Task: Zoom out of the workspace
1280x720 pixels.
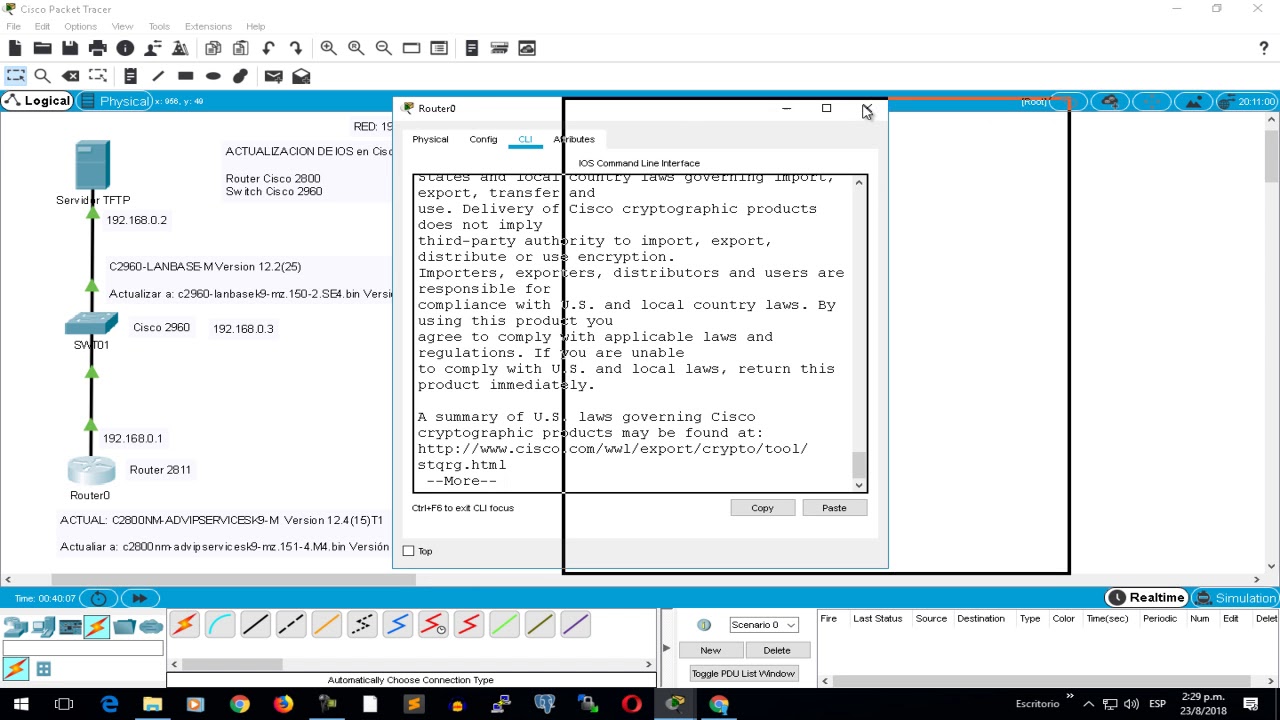Action: coord(383,48)
